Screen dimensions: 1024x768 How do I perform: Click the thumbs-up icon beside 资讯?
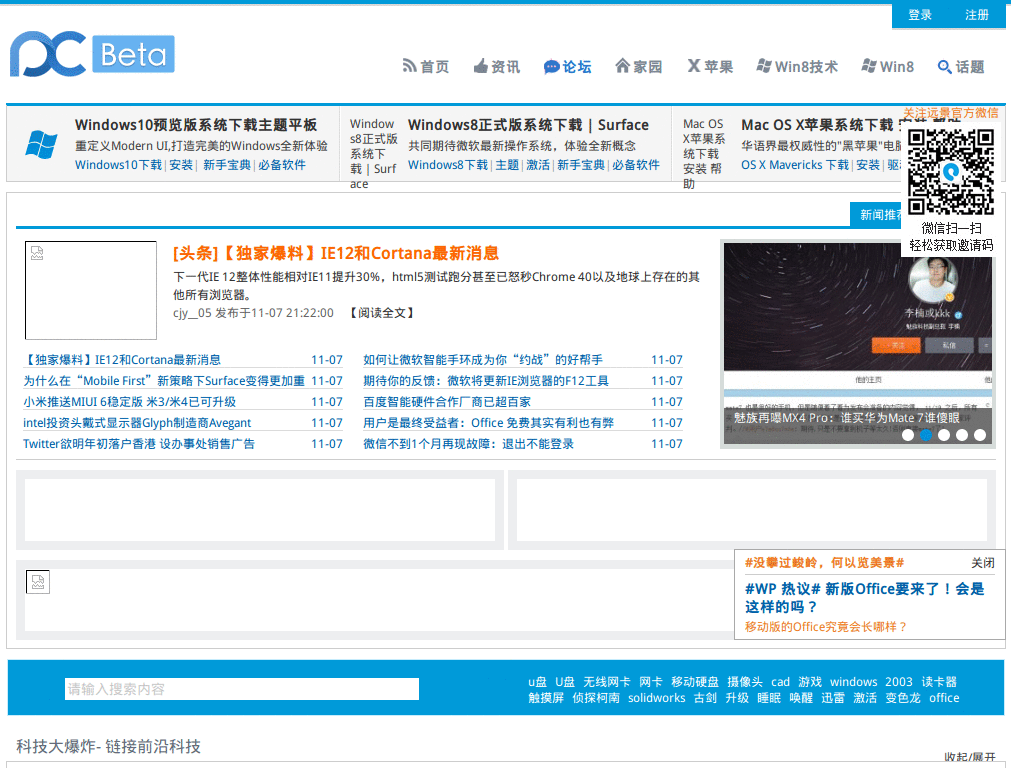point(480,66)
